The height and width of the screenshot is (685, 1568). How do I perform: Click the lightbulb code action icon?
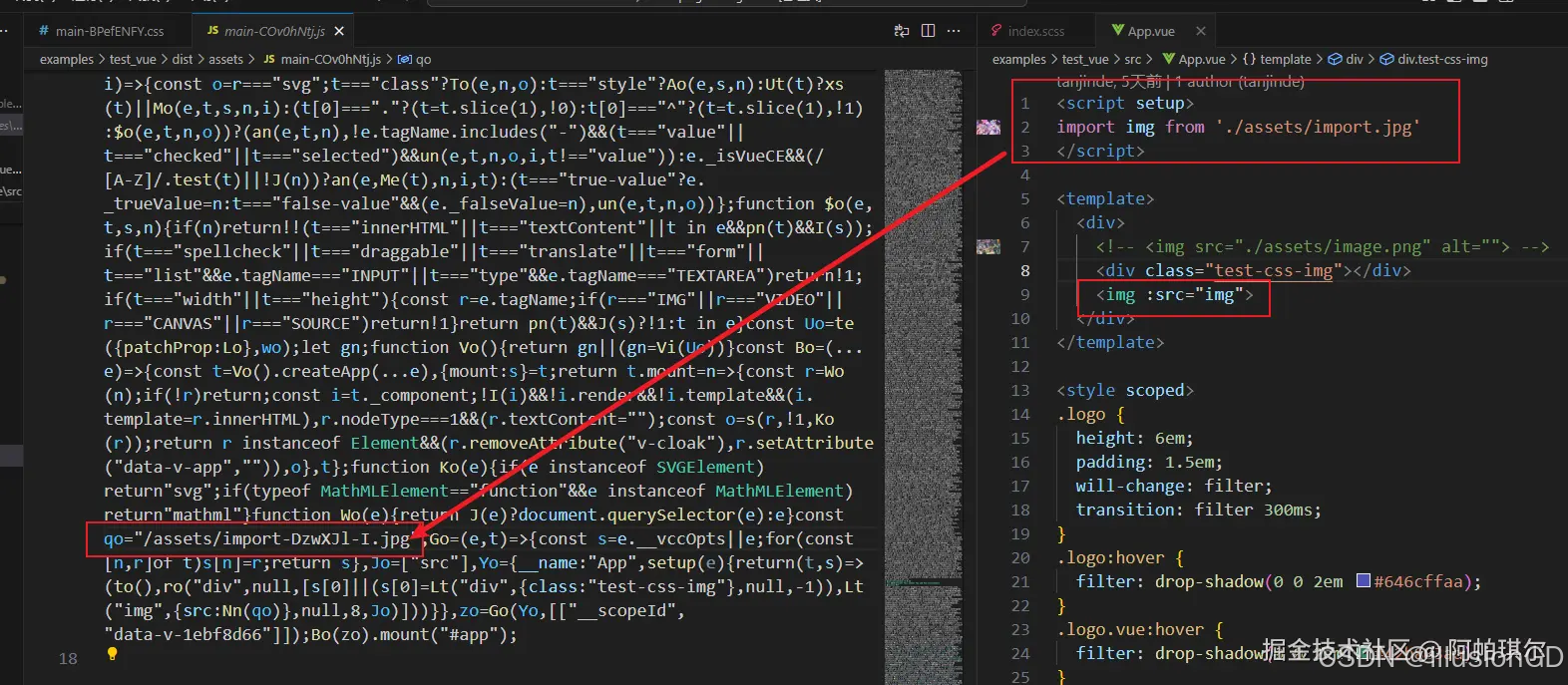pos(112,654)
